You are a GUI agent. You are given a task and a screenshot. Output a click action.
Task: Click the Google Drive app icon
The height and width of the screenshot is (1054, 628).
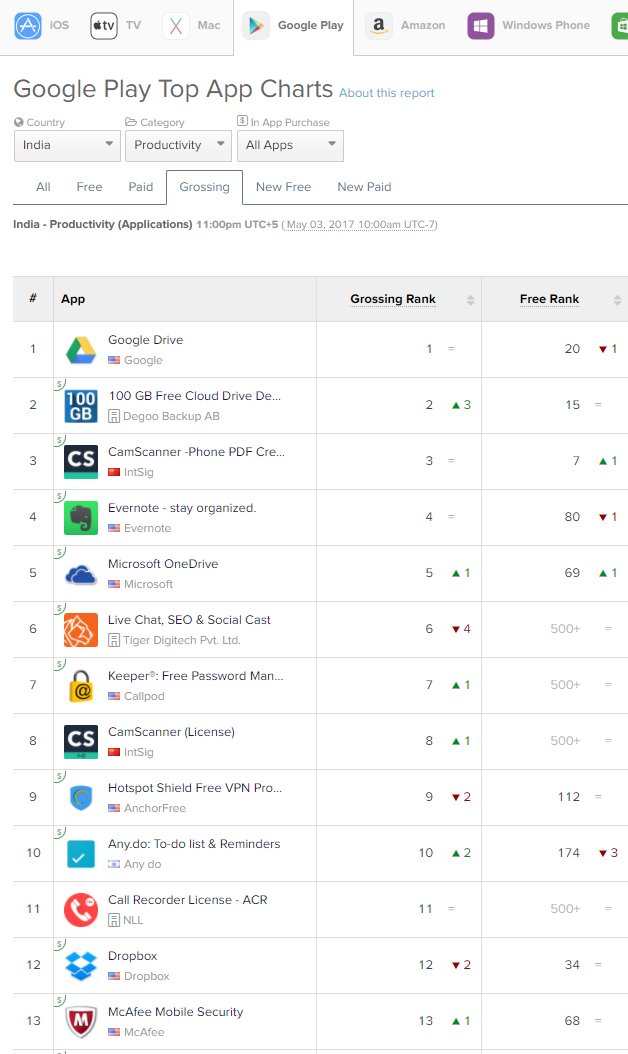81,350
